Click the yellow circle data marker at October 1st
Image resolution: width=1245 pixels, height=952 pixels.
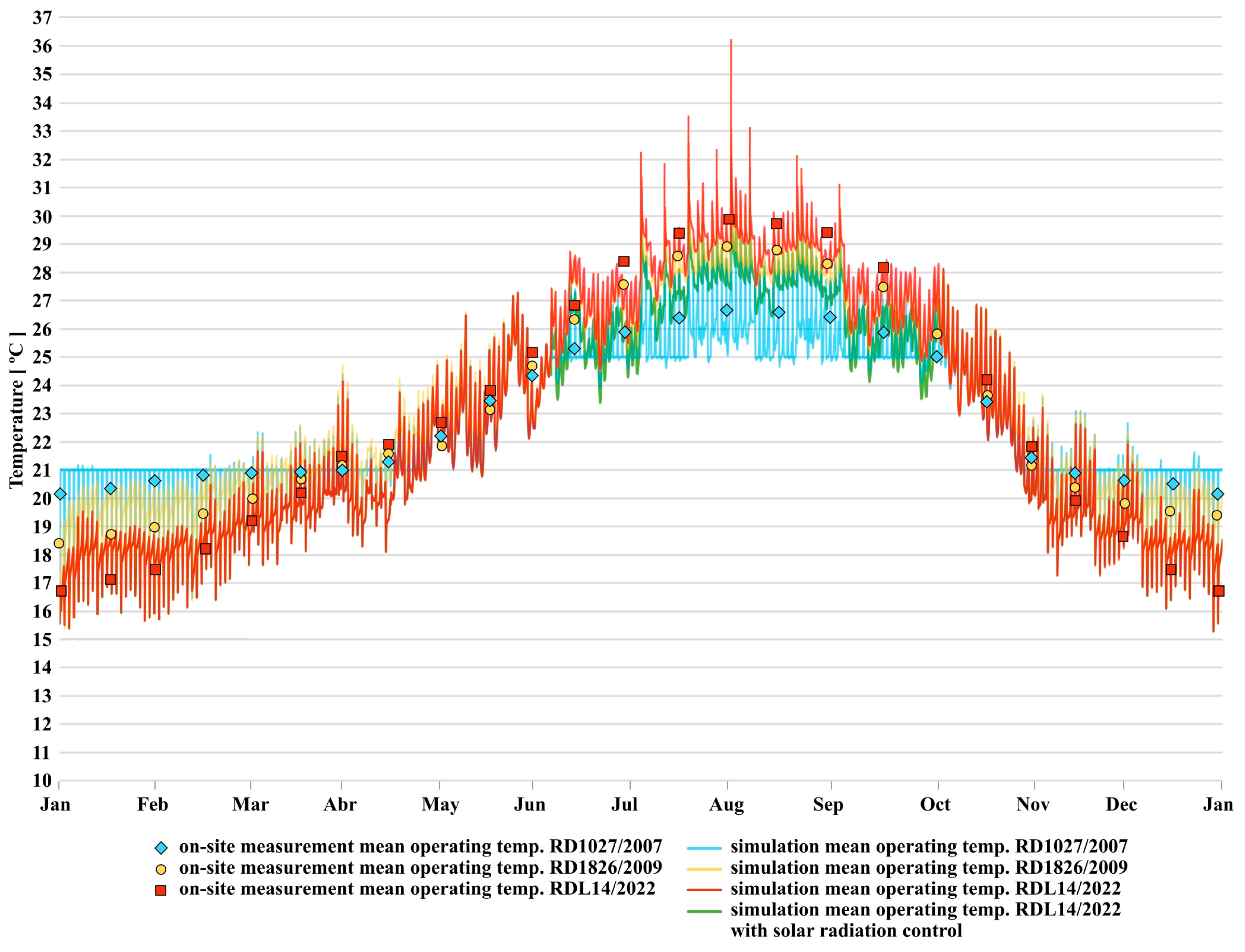(937, 334)
